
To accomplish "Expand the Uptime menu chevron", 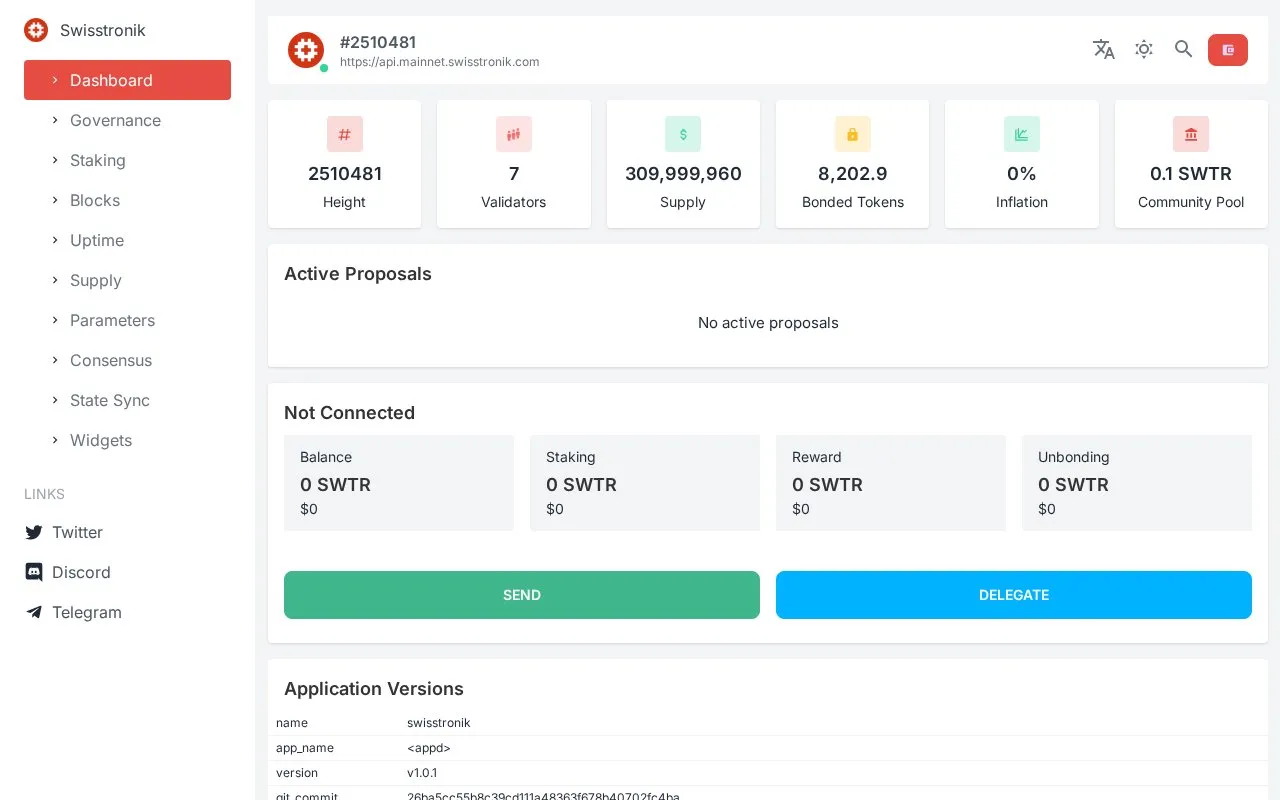I will [55, 240].
